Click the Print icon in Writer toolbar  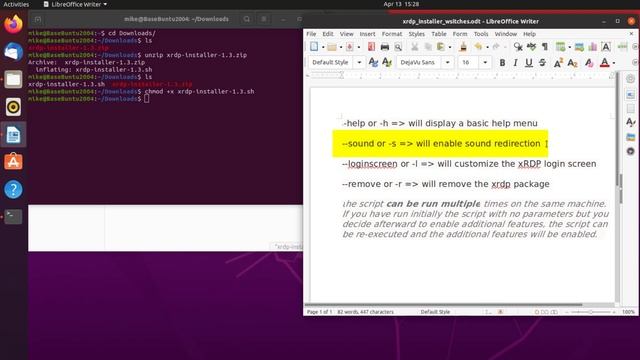[x=384, y=47]
